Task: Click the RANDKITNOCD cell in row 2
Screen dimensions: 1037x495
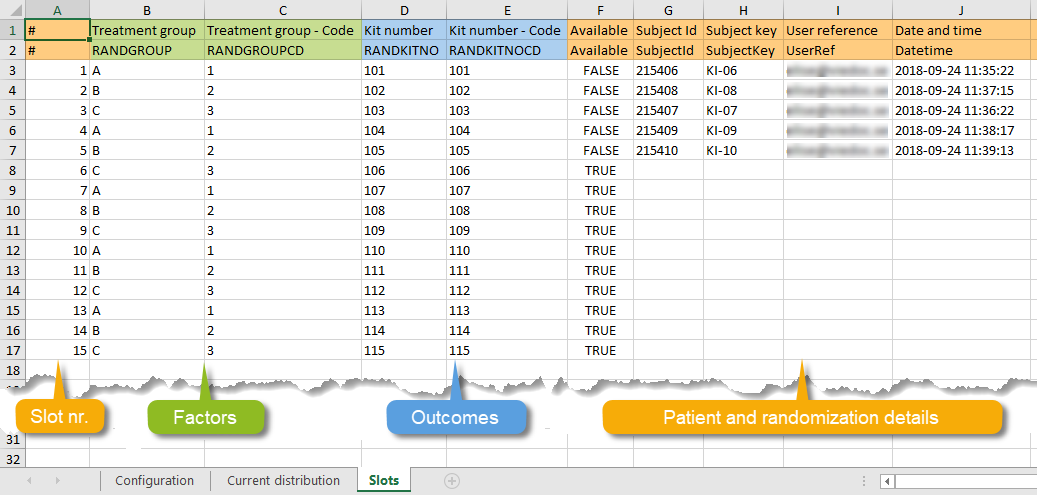Action: (x=506, y=50)
